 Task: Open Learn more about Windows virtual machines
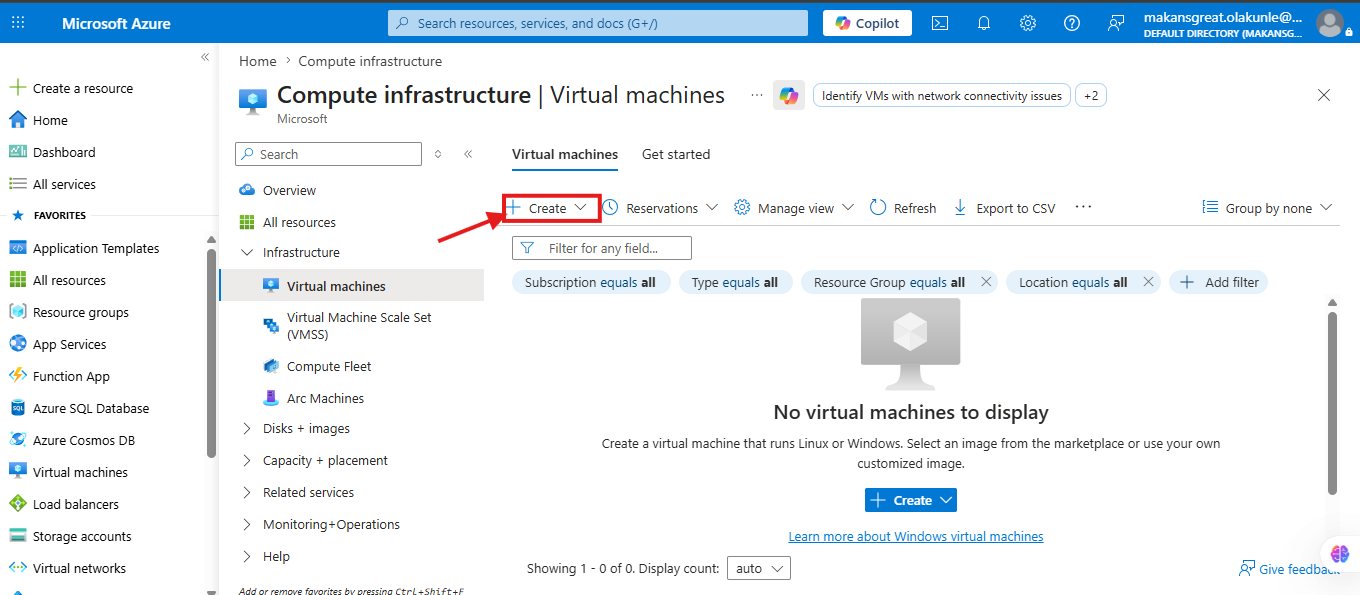(916, 537)
